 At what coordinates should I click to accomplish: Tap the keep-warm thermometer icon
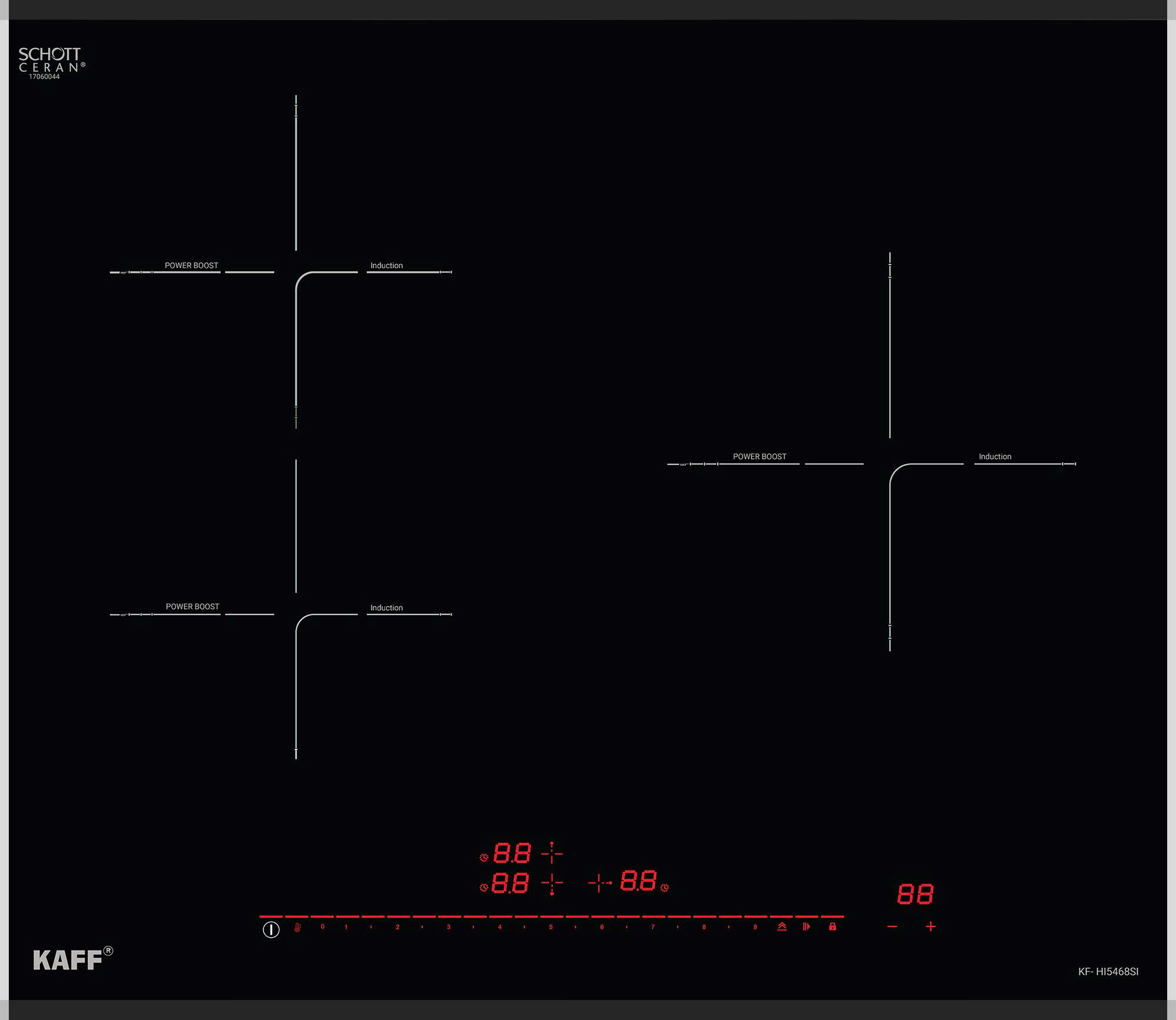coord(298,928)
